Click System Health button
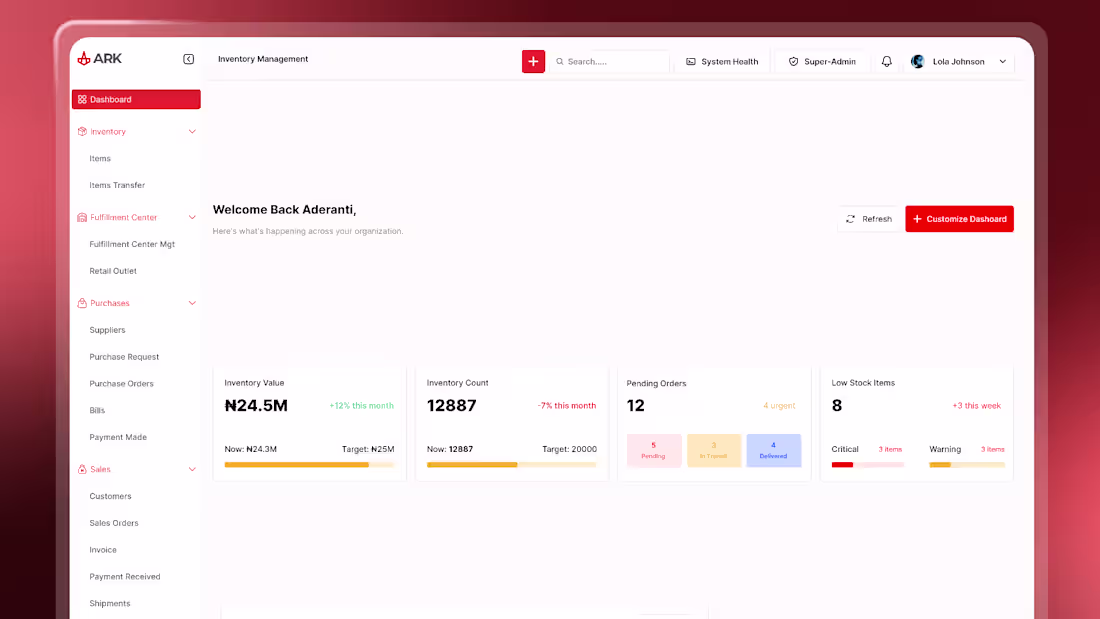 click(722, 62)
